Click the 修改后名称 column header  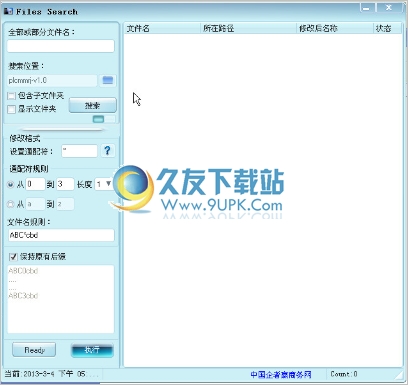[334, 29]
